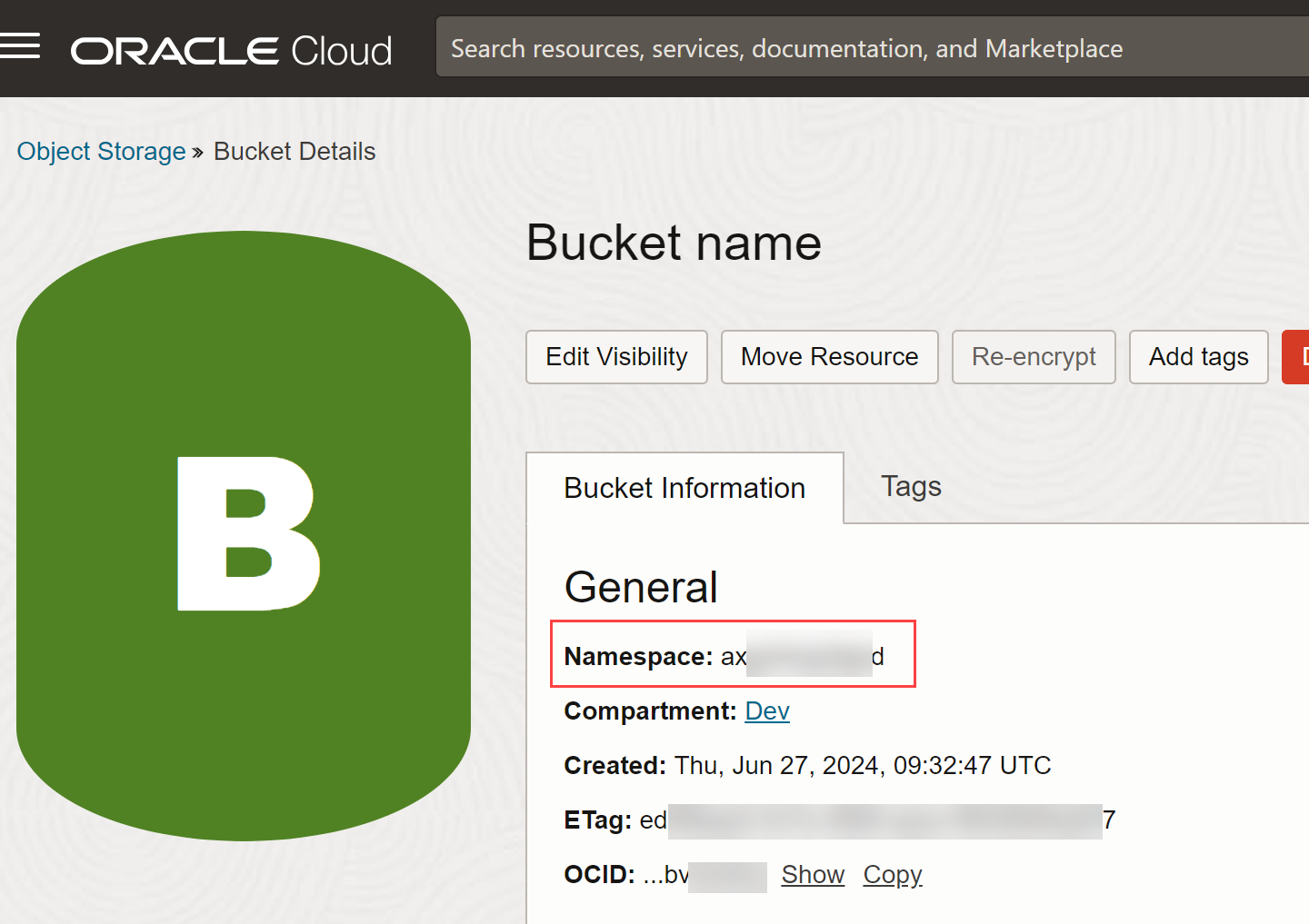Copy the OCID to clipboard

[x=893, y=874]
